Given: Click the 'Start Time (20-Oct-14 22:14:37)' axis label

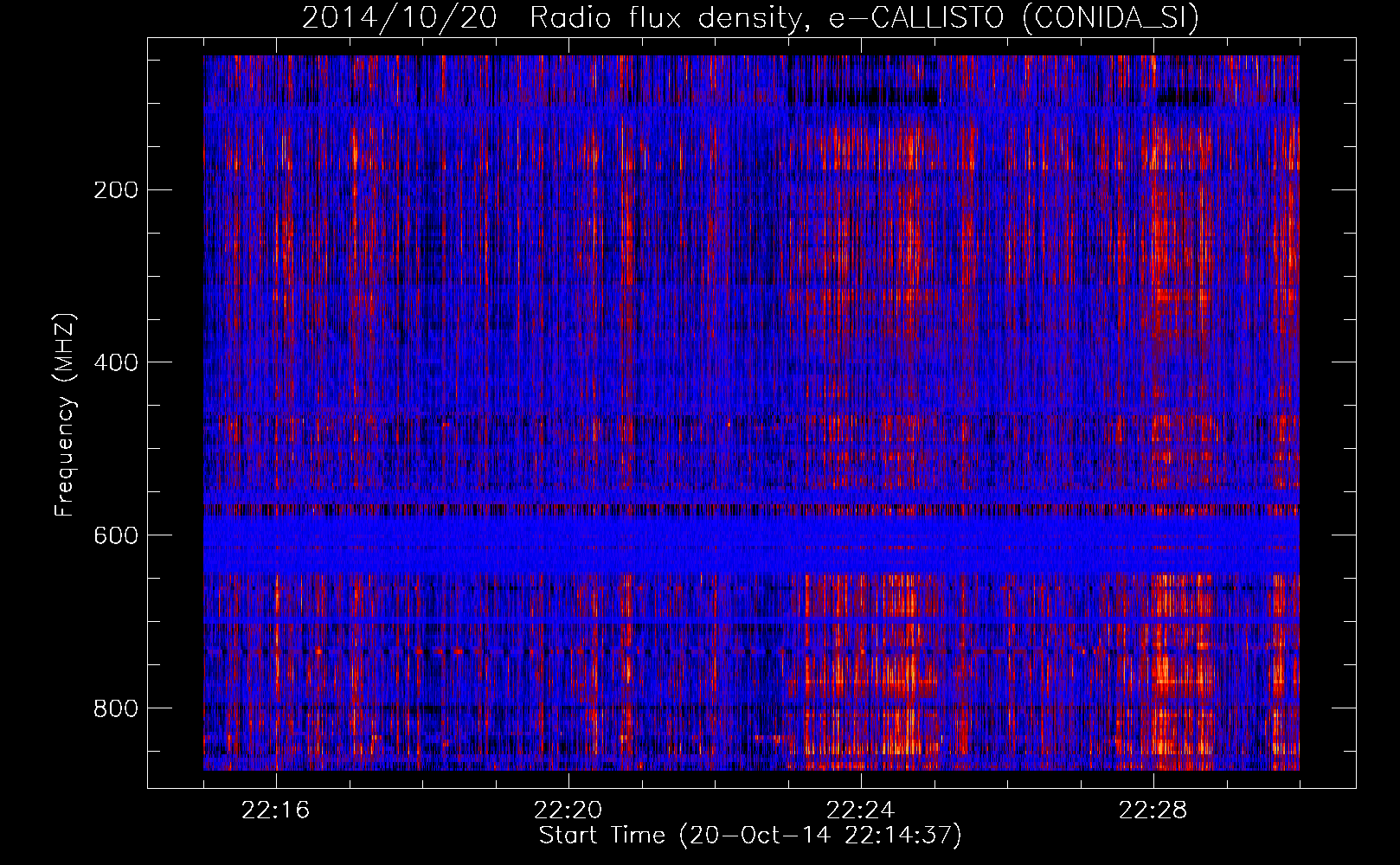Looking at the screenshot, I should tap(750, 836).
